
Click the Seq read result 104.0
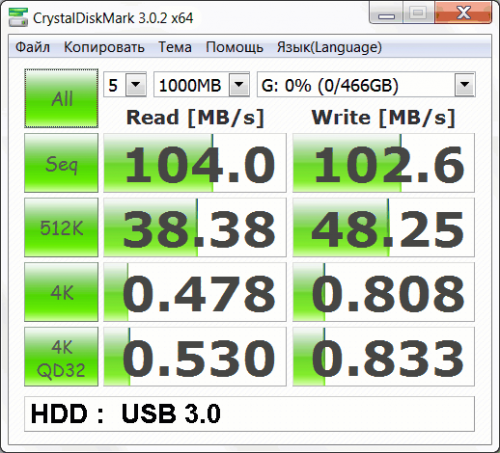pos(195,163)
